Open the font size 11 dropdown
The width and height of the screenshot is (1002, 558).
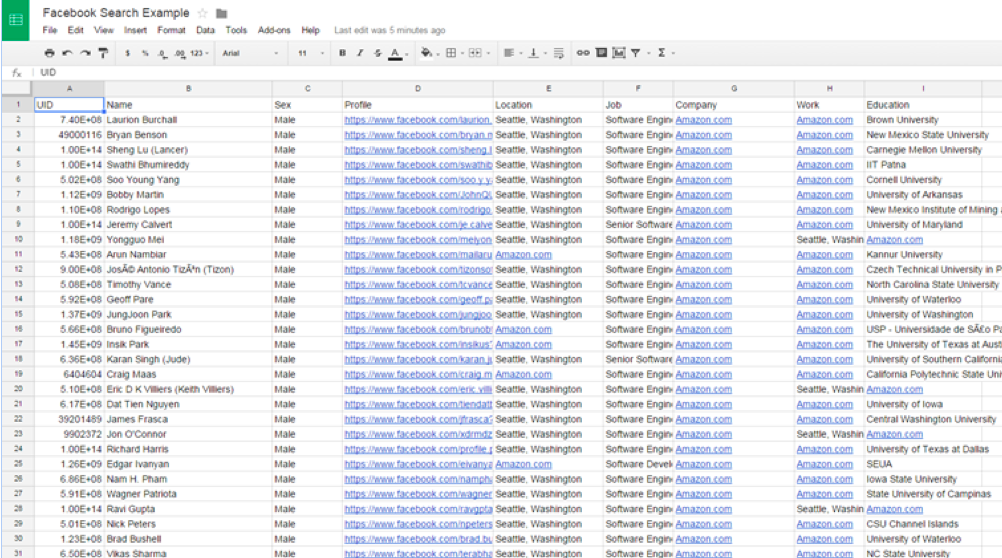pyautogui.click(x=311, y=53)
